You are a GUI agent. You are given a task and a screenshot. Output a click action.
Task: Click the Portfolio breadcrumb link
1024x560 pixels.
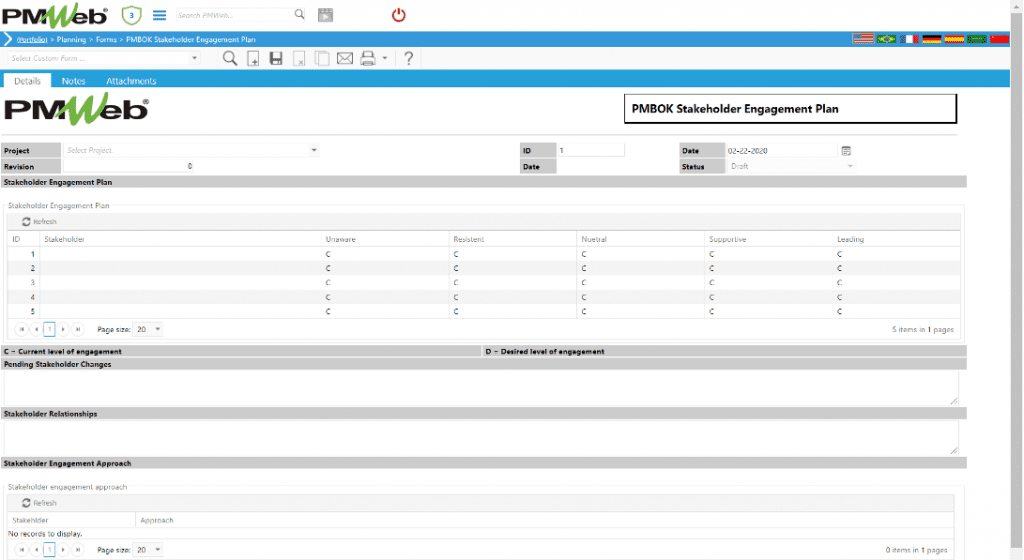point(32,40)
